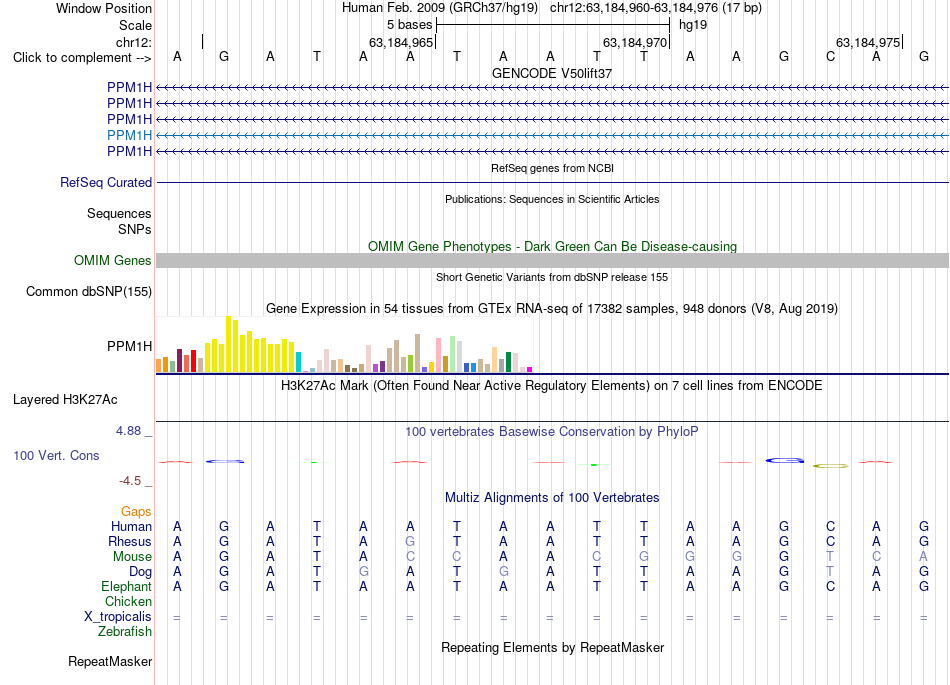
Task: Click the orange Gaps row label
Action: click(x=136, y=512)
